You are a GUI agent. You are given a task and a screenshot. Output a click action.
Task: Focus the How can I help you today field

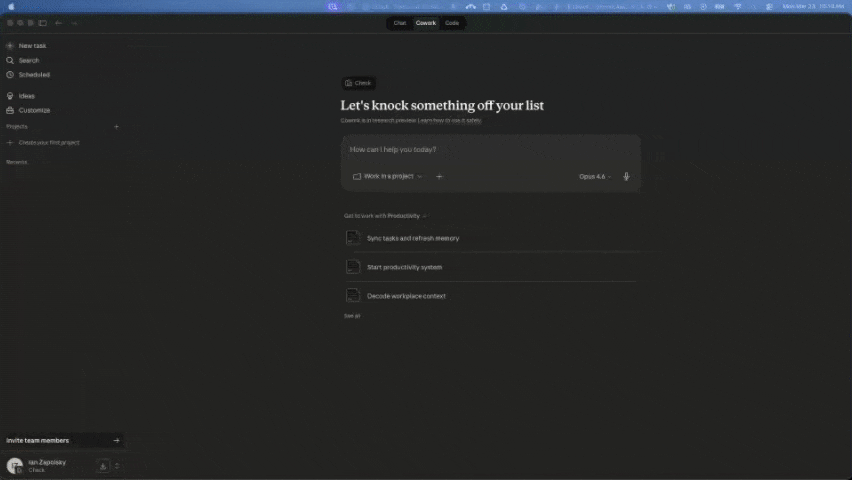click(x=491, y=149)
